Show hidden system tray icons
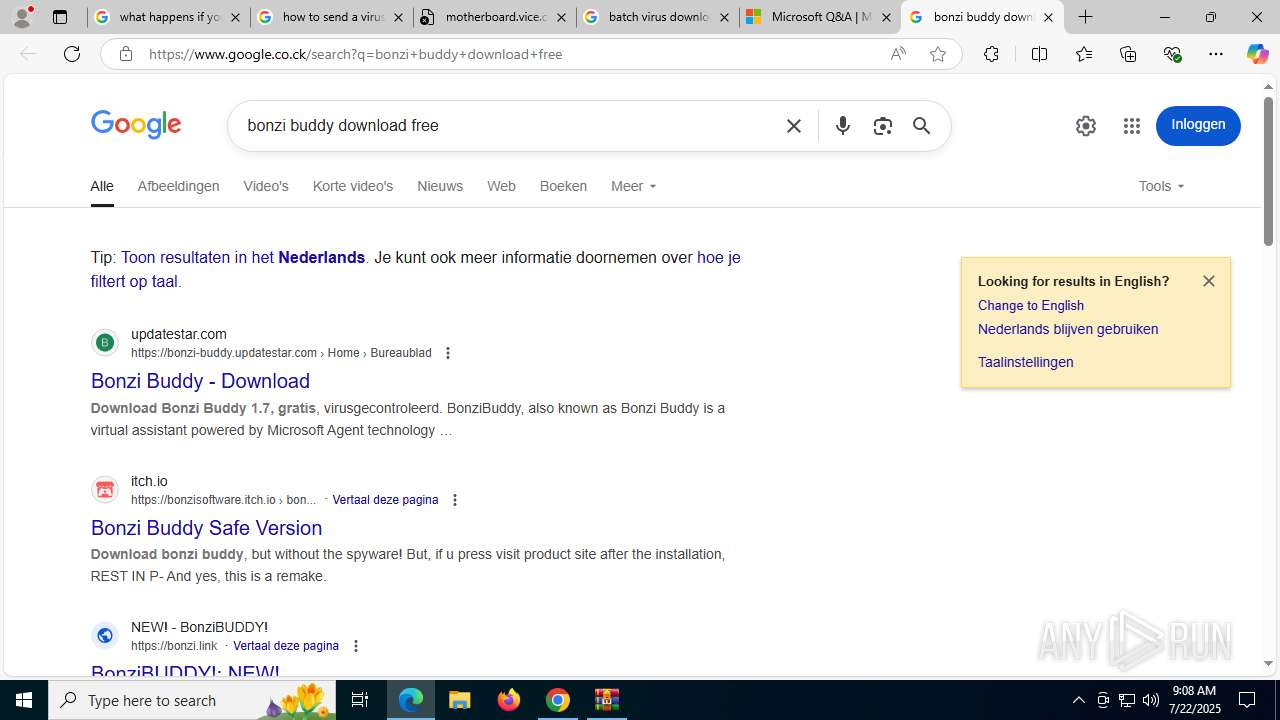 [1078, 700]
